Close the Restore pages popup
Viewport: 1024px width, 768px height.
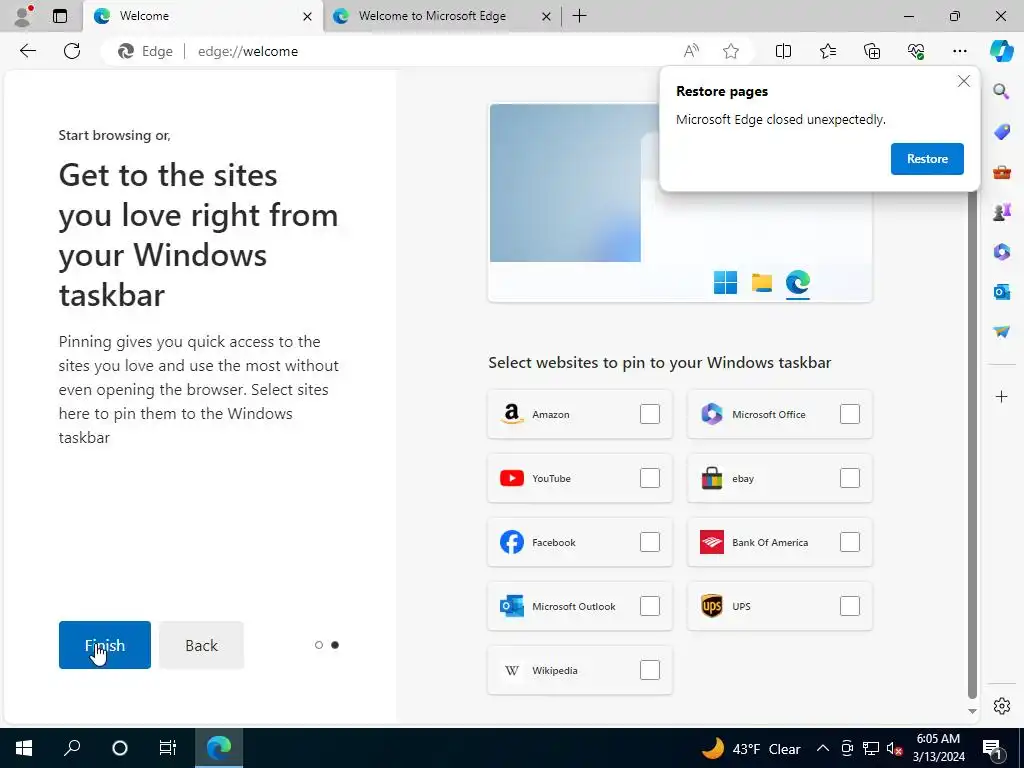point(963,81)
